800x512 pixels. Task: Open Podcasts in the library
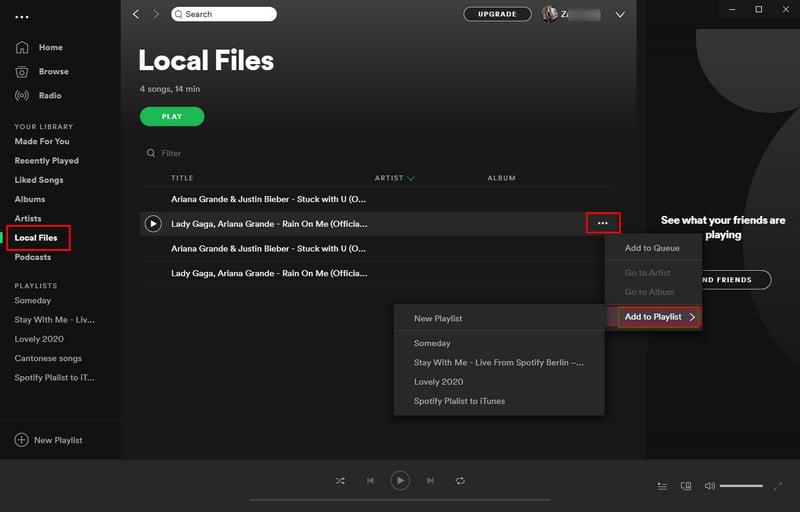(33, 257)
